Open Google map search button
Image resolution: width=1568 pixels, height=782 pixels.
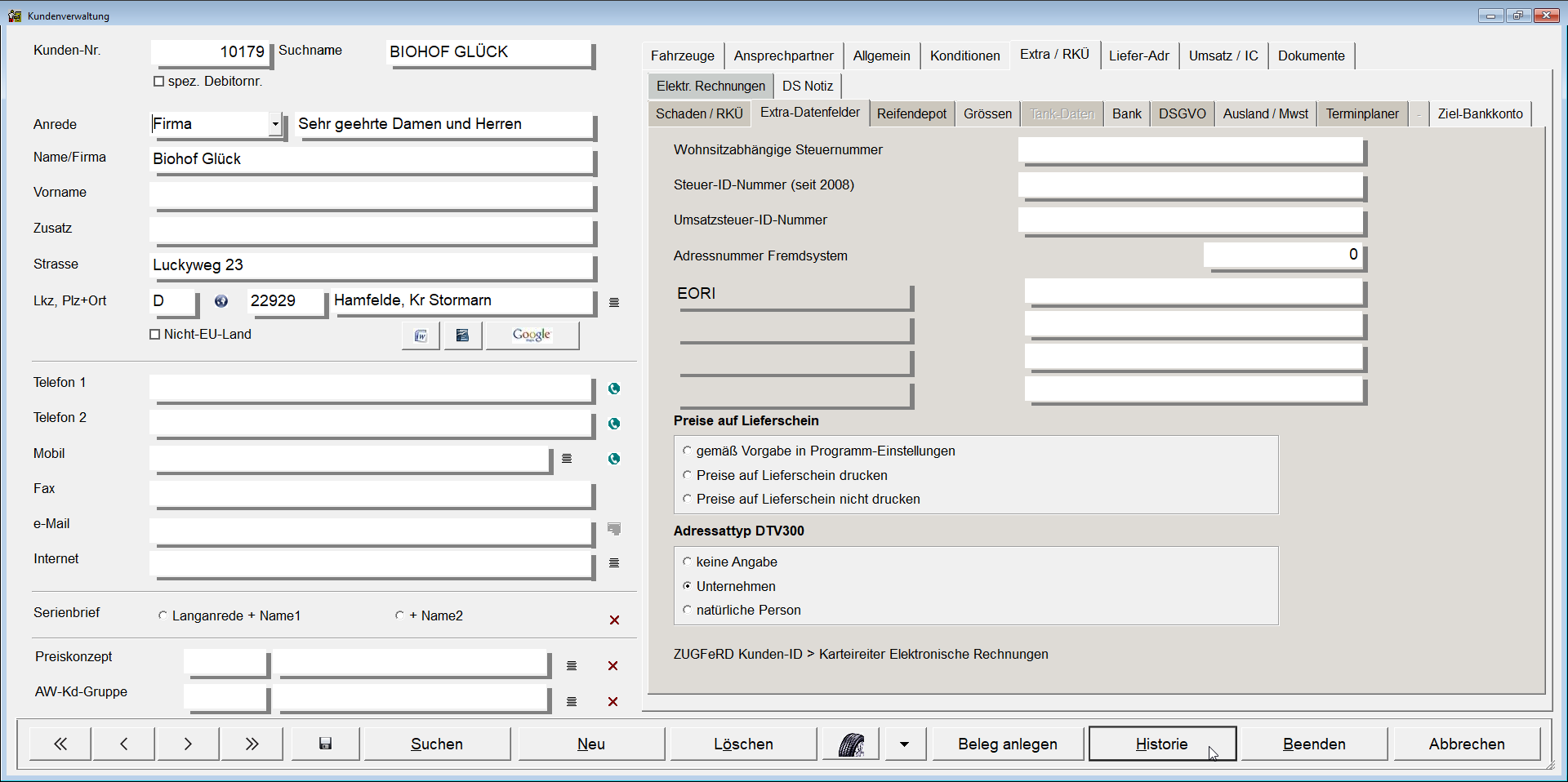click(x=532, y=335)
